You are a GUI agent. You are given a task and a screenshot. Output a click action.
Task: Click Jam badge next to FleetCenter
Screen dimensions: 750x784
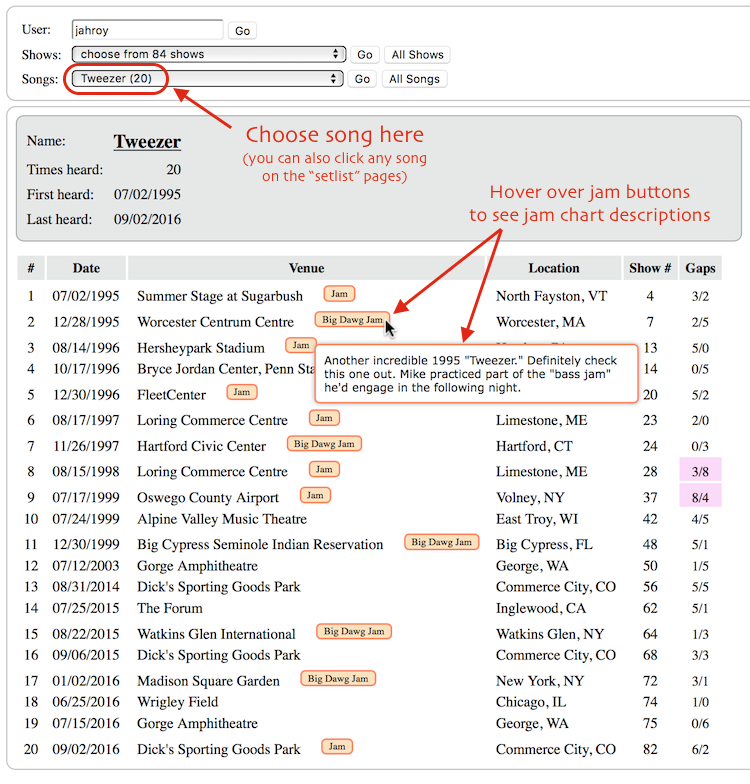click(x=241, y=393)
